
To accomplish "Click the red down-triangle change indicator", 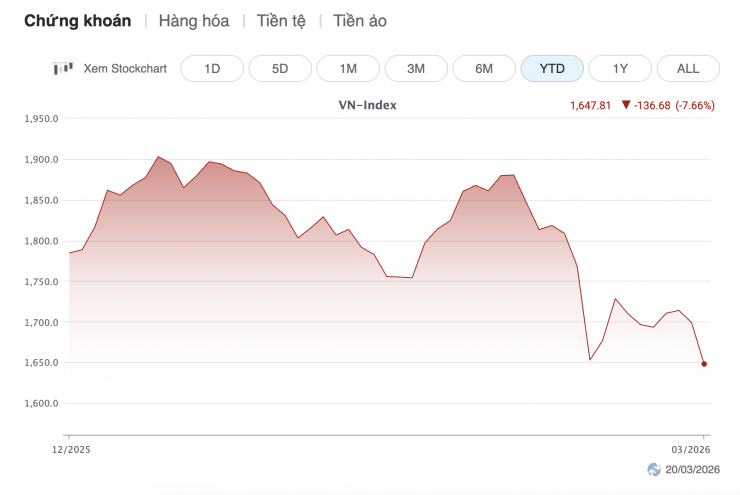I will tap(626, 105).
